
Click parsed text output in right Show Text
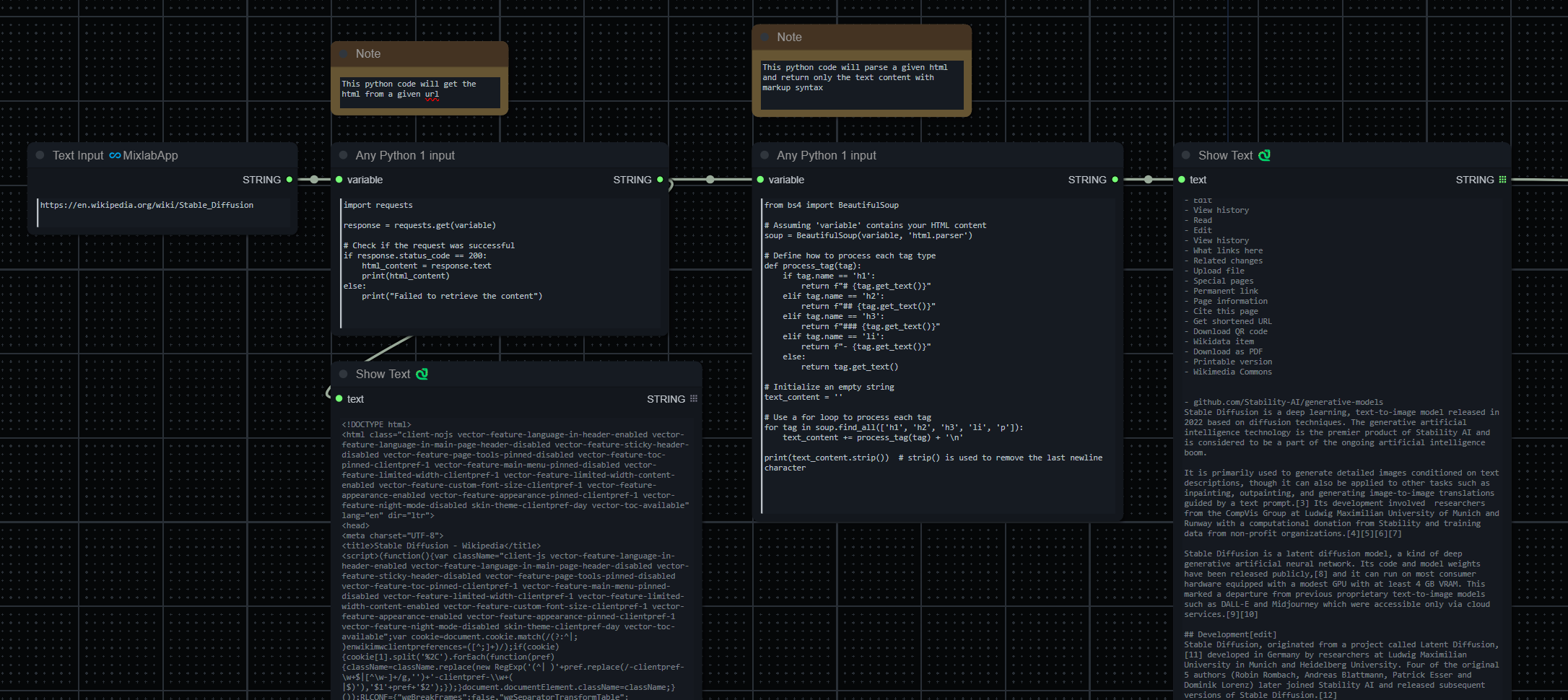[x=1343, y=447]
